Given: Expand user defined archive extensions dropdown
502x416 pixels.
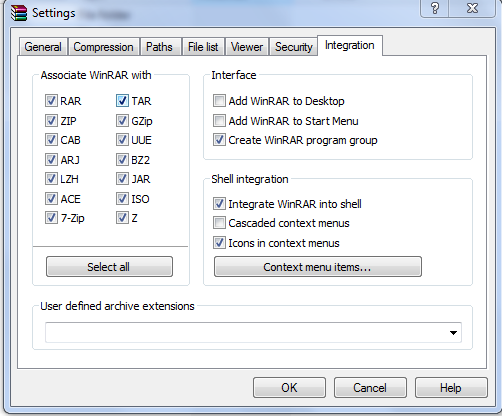Looking at the screenshot, I should click(453, 333).
